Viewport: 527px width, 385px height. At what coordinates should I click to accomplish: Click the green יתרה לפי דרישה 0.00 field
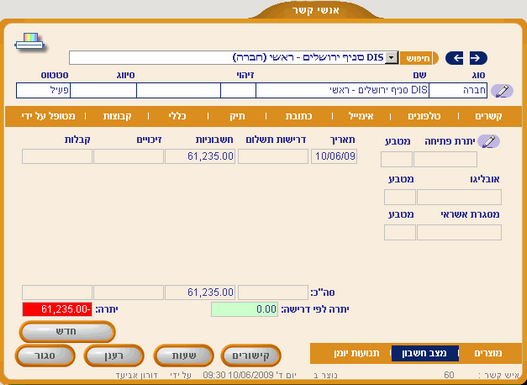244,309
